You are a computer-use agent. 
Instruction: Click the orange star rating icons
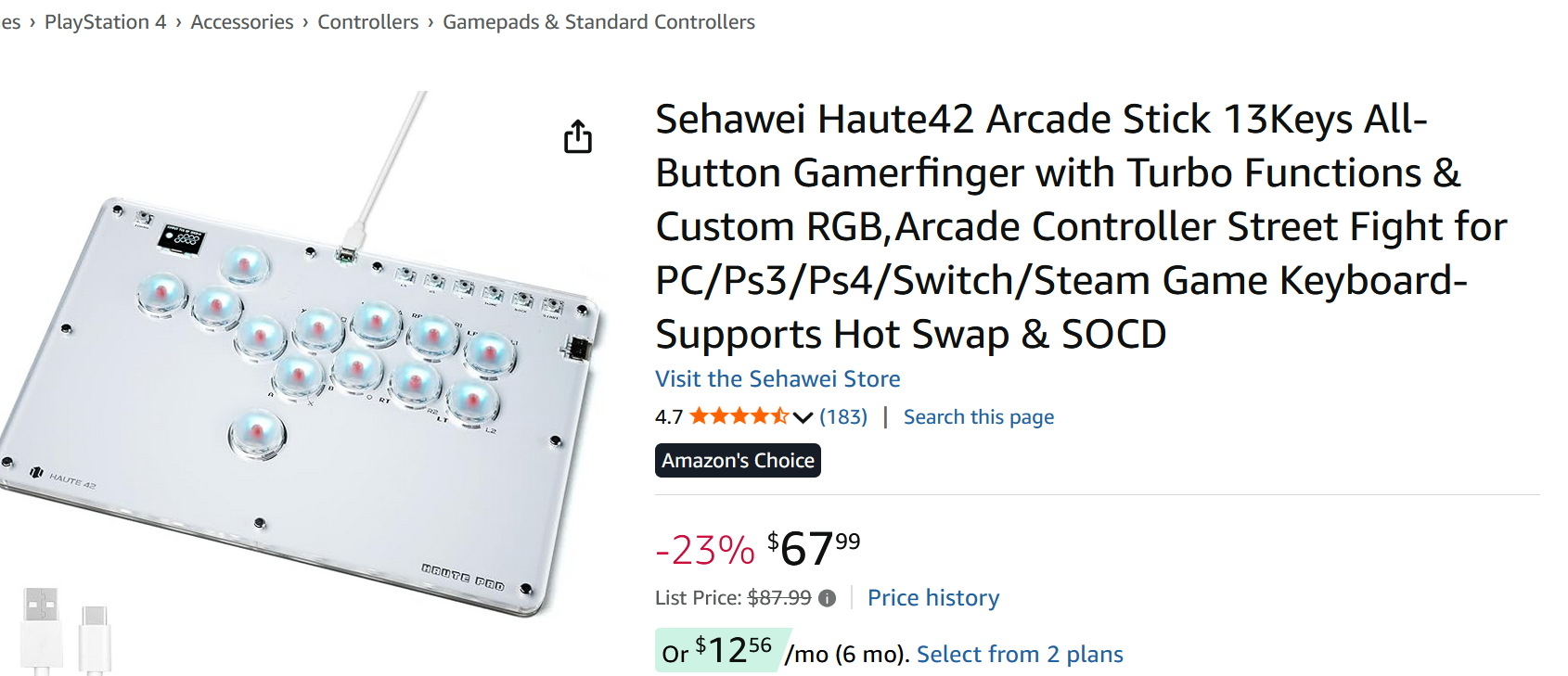(739, 416)
